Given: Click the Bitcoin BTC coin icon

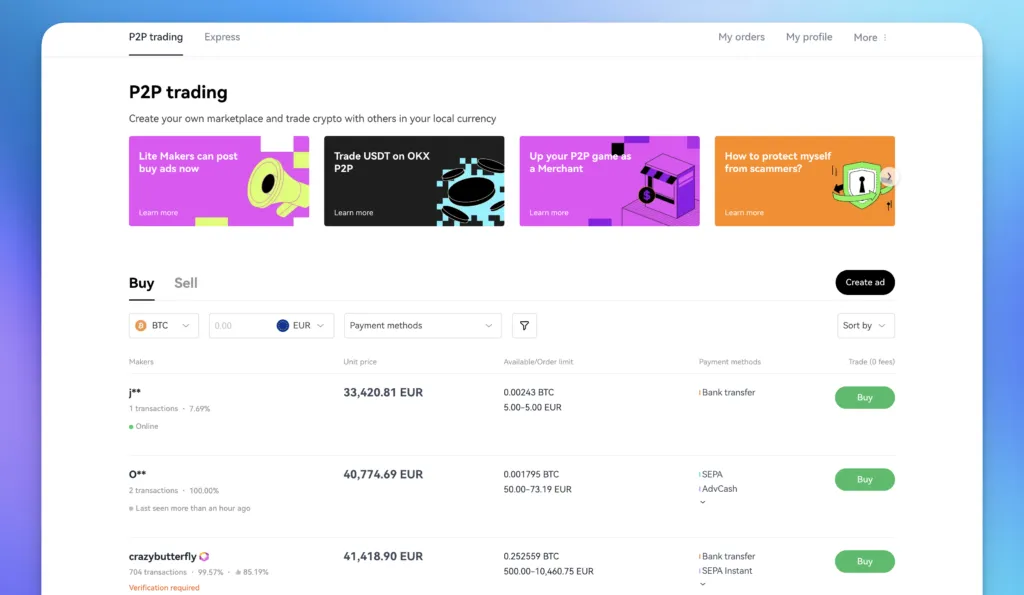Looking at the screenshot, I should pyautogui.click(x=141, y=326).
